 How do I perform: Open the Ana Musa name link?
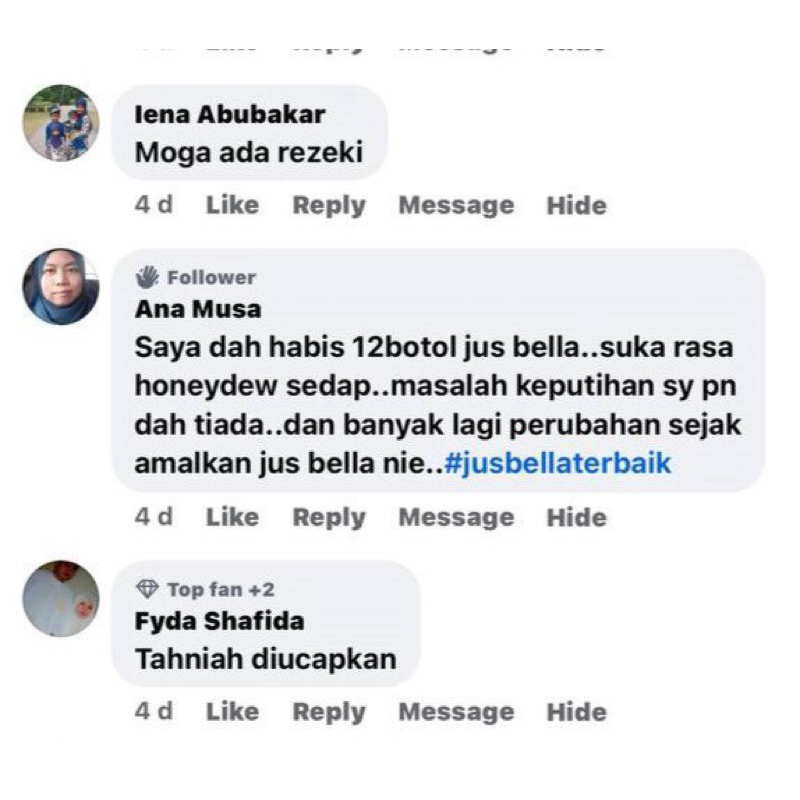pos(198,309)
